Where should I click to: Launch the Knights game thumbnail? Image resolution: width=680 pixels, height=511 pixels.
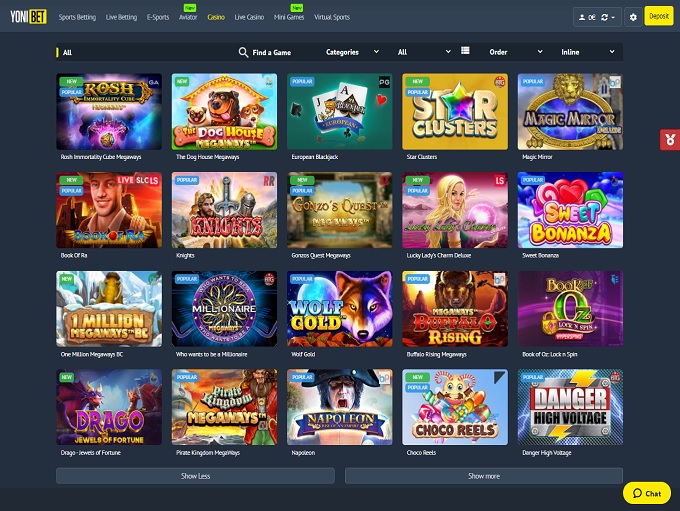point(224,210)
